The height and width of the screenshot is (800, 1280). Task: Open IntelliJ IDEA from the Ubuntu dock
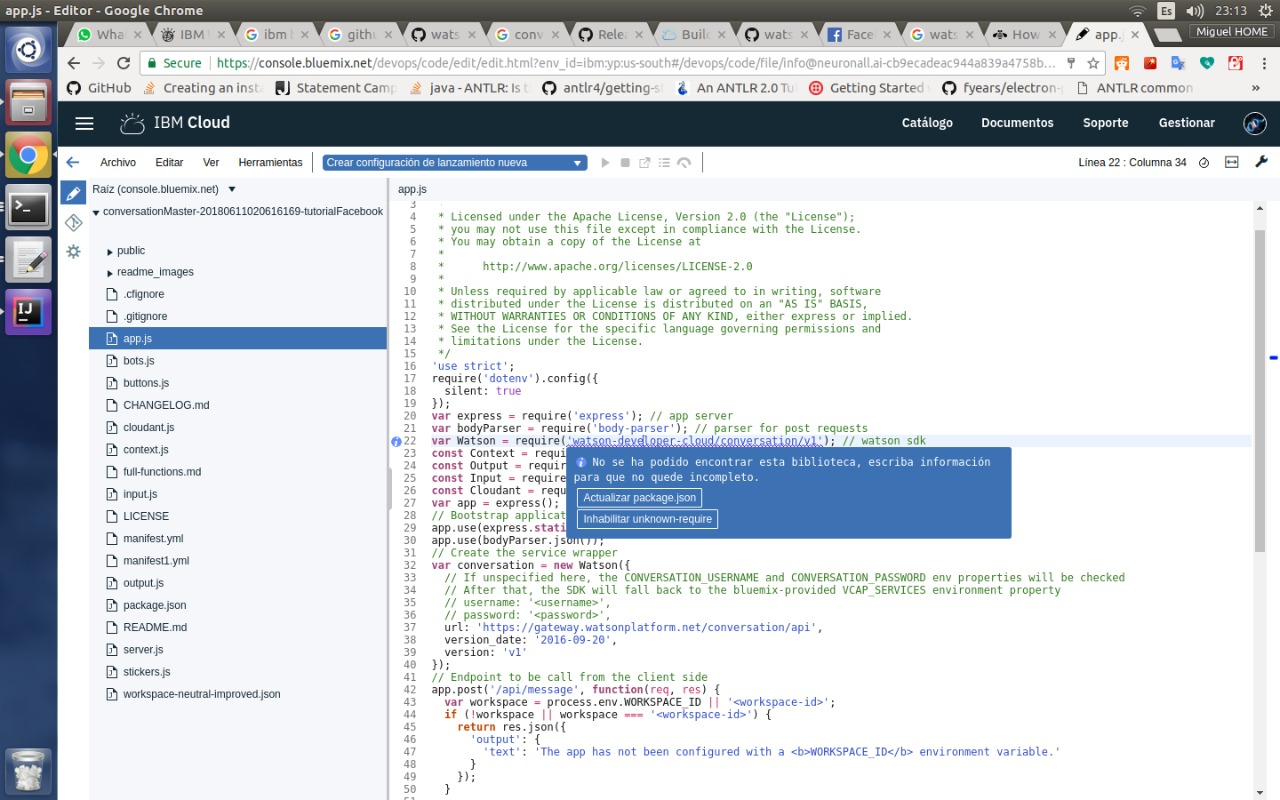pos(28,312)
